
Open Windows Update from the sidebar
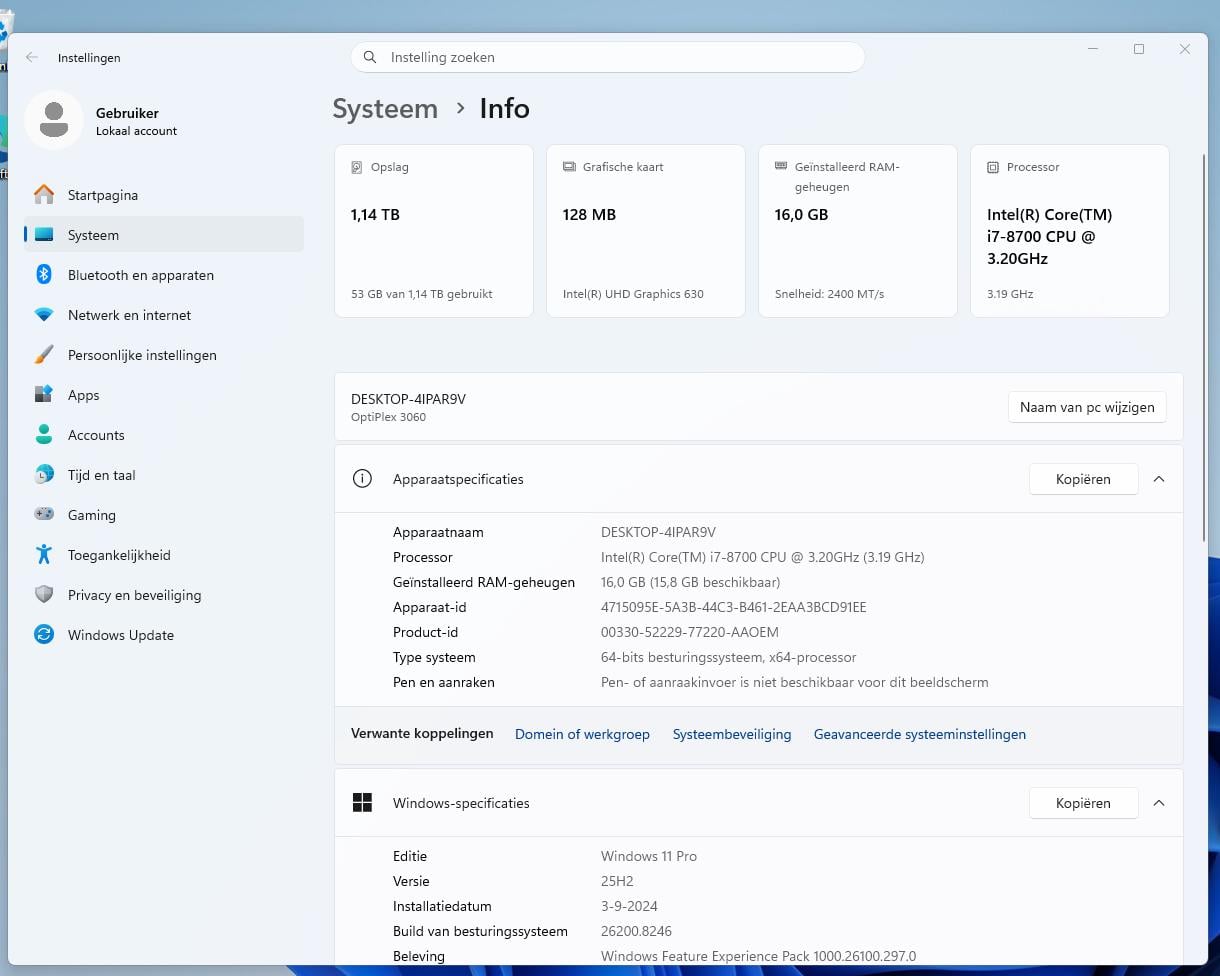(44, 635)
